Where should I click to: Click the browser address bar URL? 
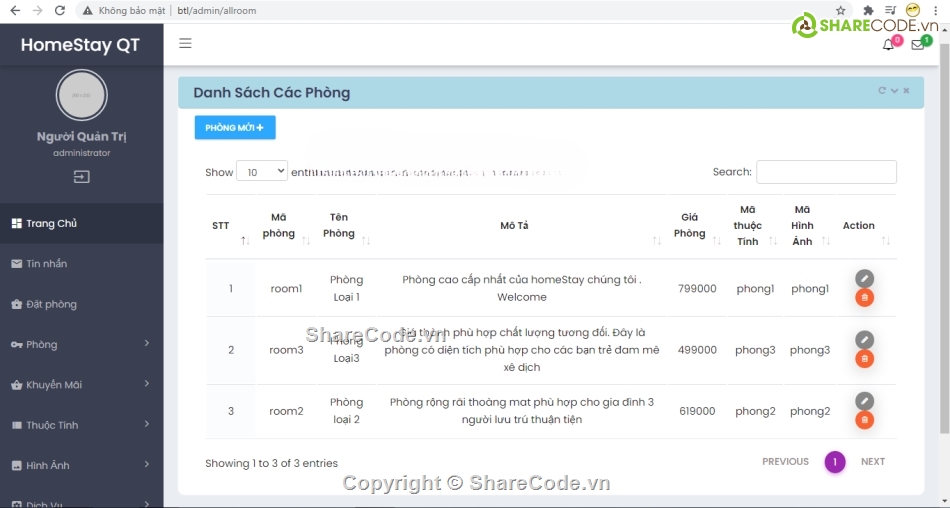(217, 10)
